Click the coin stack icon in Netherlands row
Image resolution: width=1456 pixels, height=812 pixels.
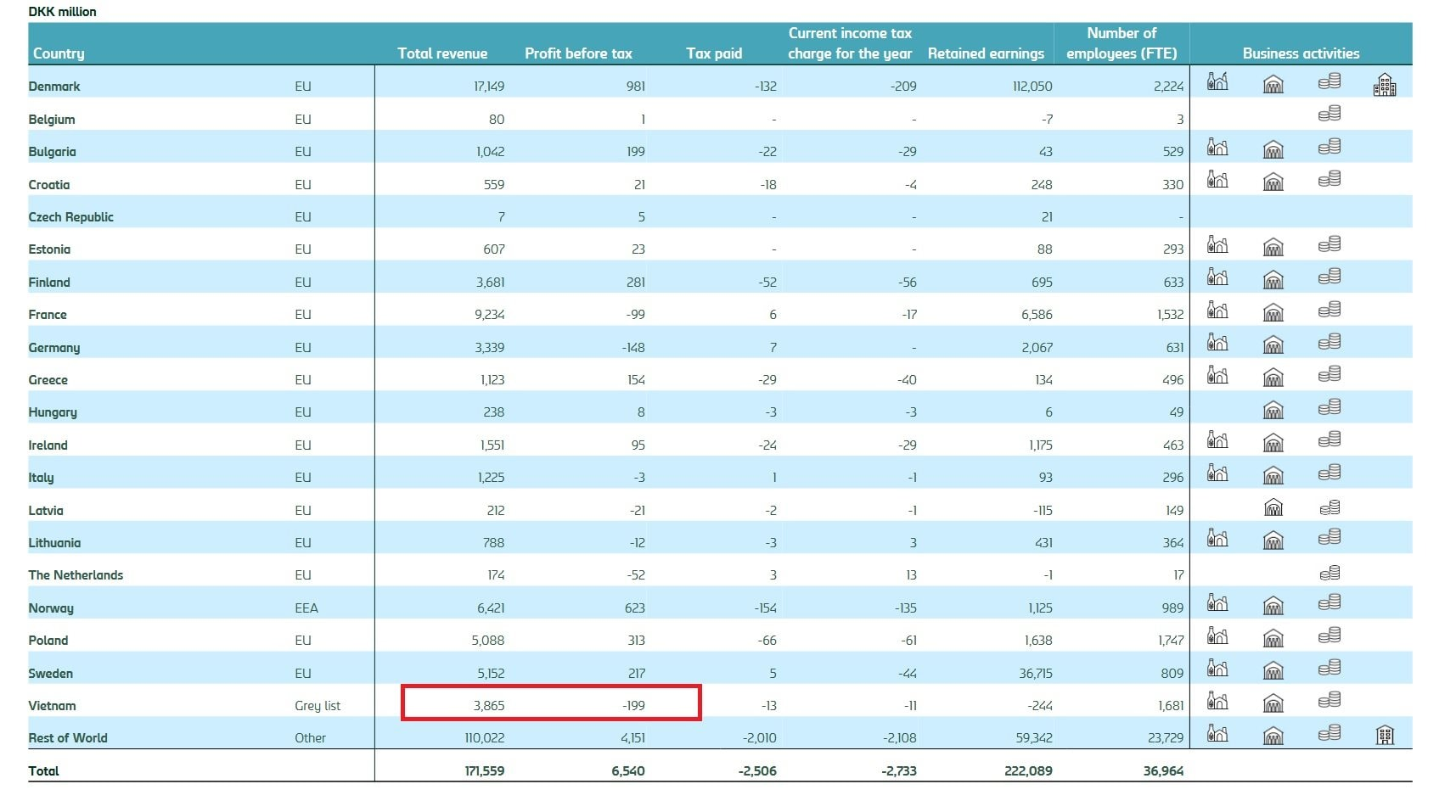pos(1330,574)
